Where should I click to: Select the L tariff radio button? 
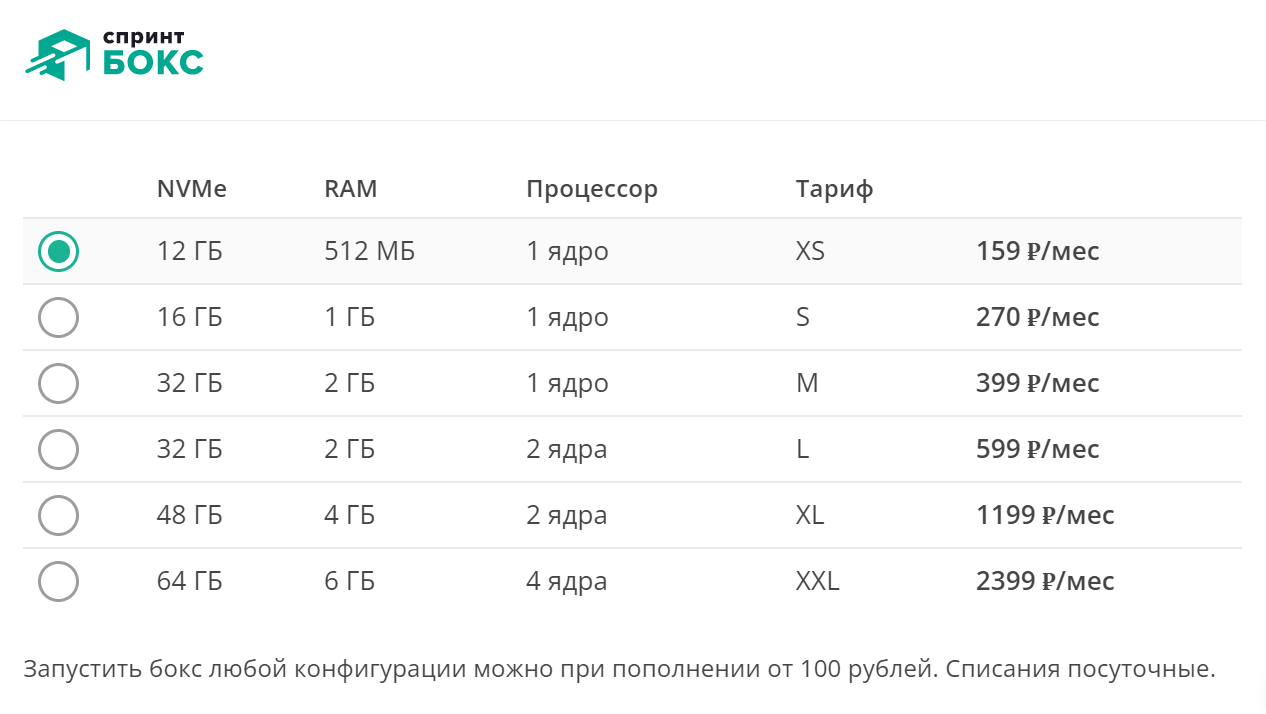tap(59, 449)
